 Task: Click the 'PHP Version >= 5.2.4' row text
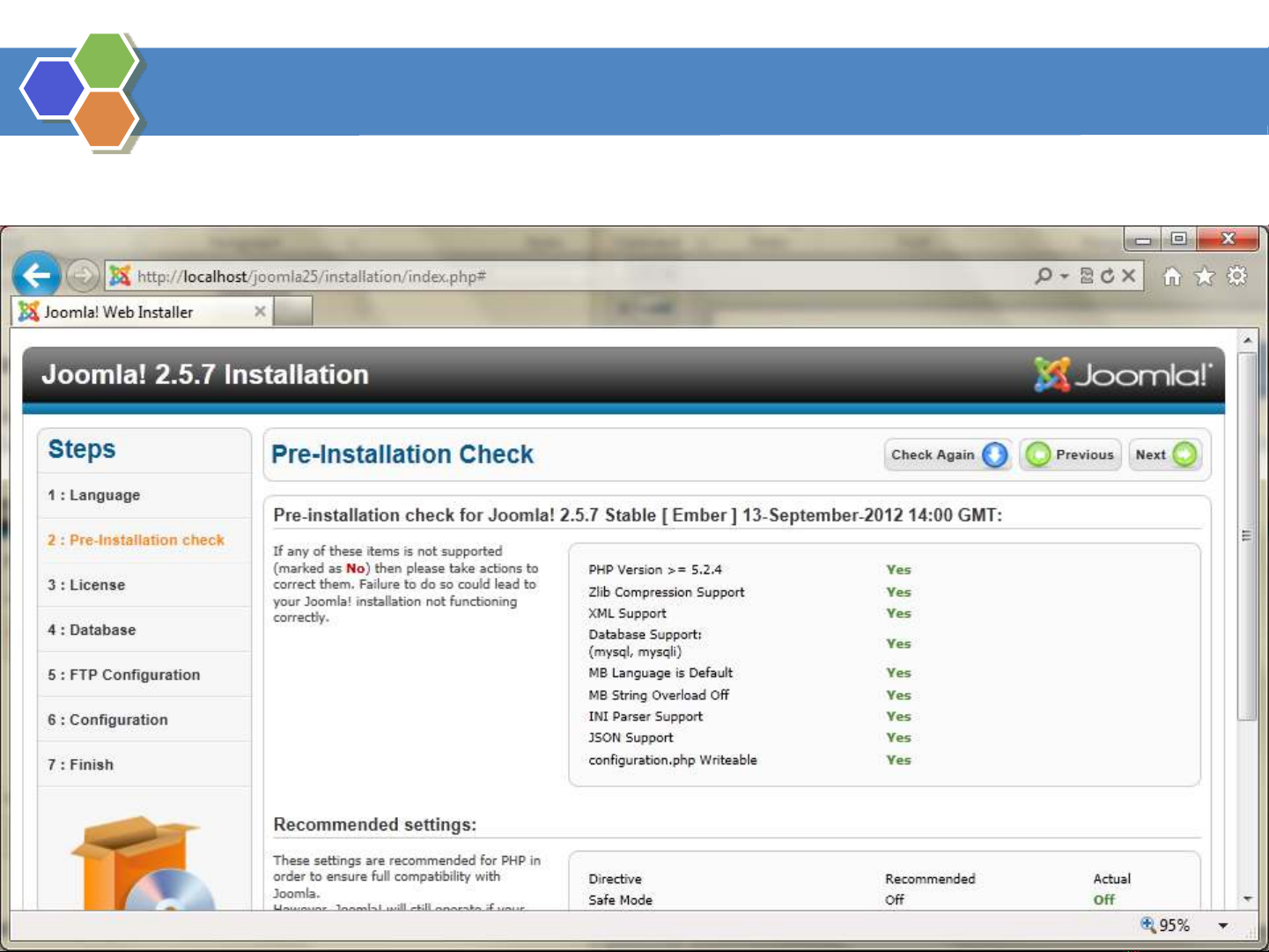[655, 570]
